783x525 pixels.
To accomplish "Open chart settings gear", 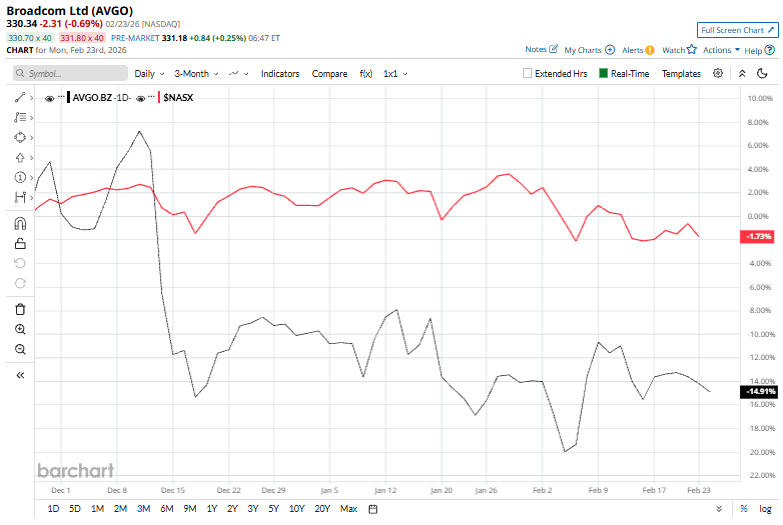I will [x=718, y=73].
